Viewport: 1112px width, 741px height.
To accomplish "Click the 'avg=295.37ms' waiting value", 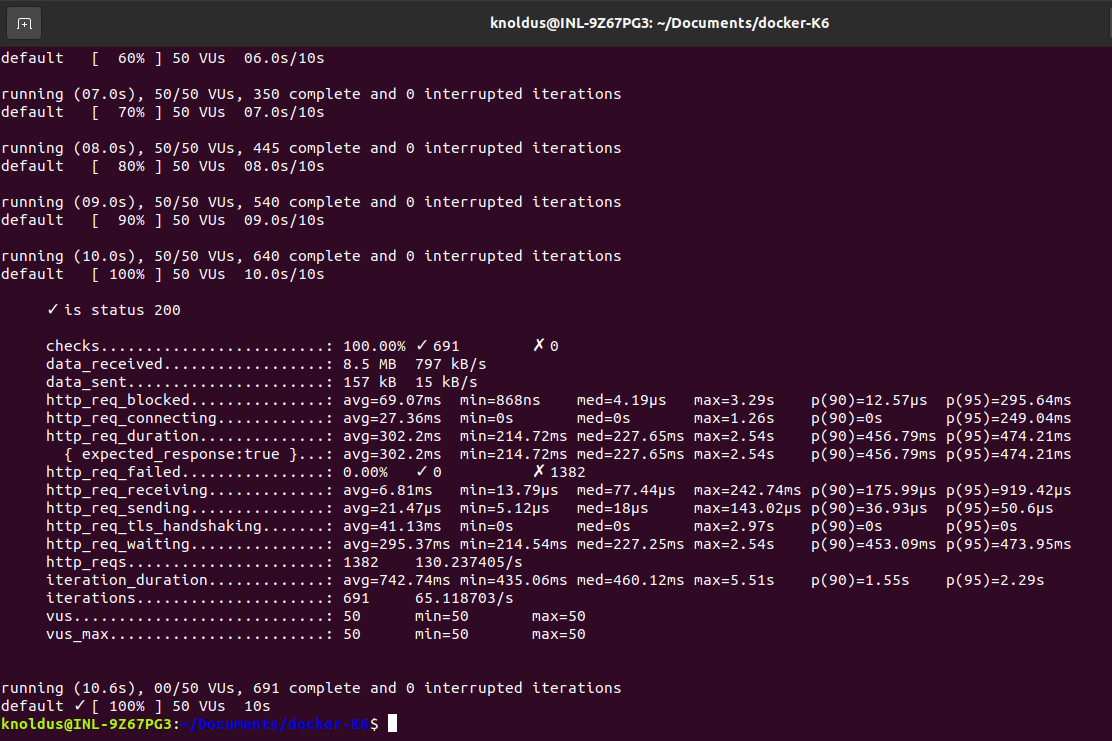I will [396, 545].
